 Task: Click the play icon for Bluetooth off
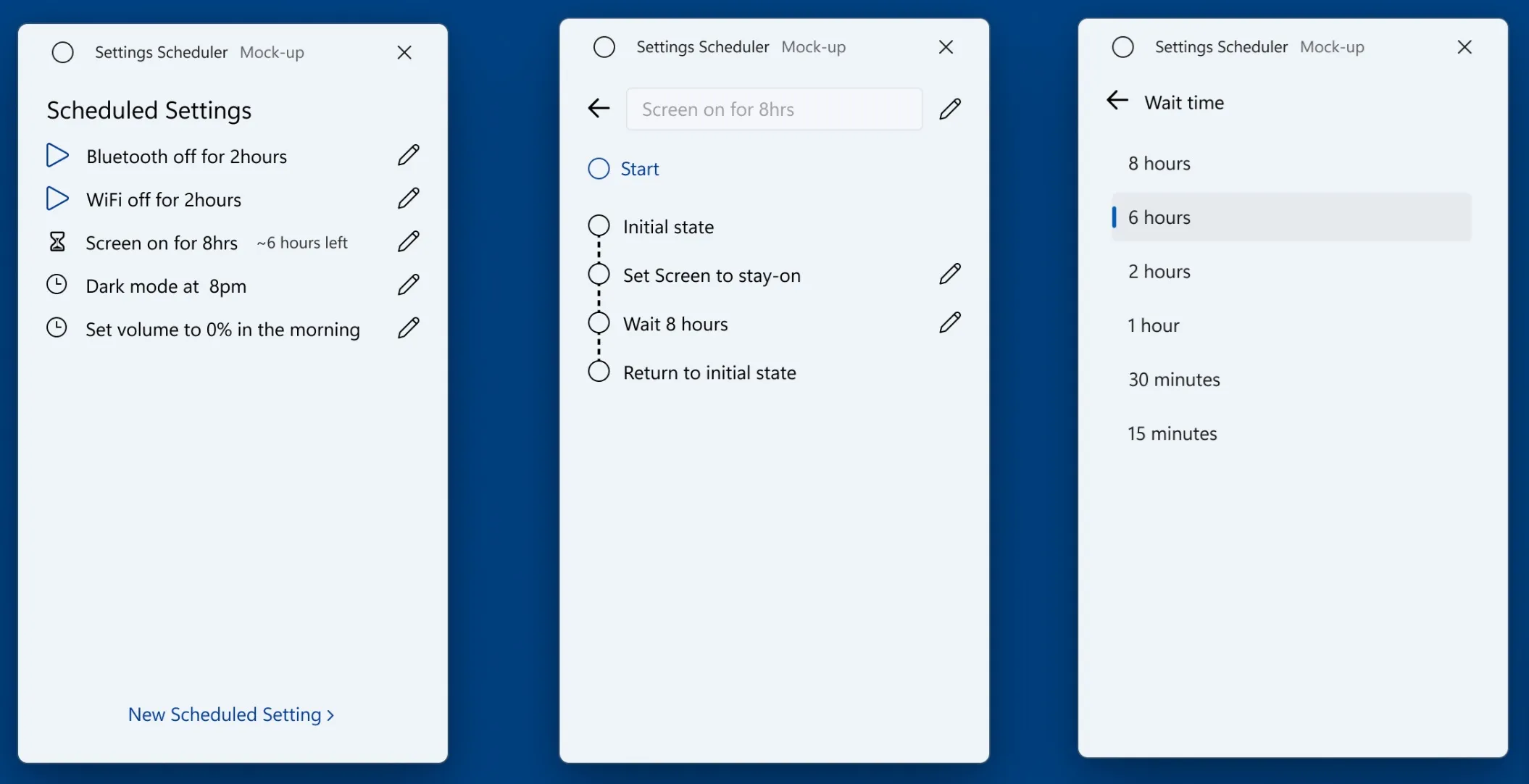[x=57, y=156]
